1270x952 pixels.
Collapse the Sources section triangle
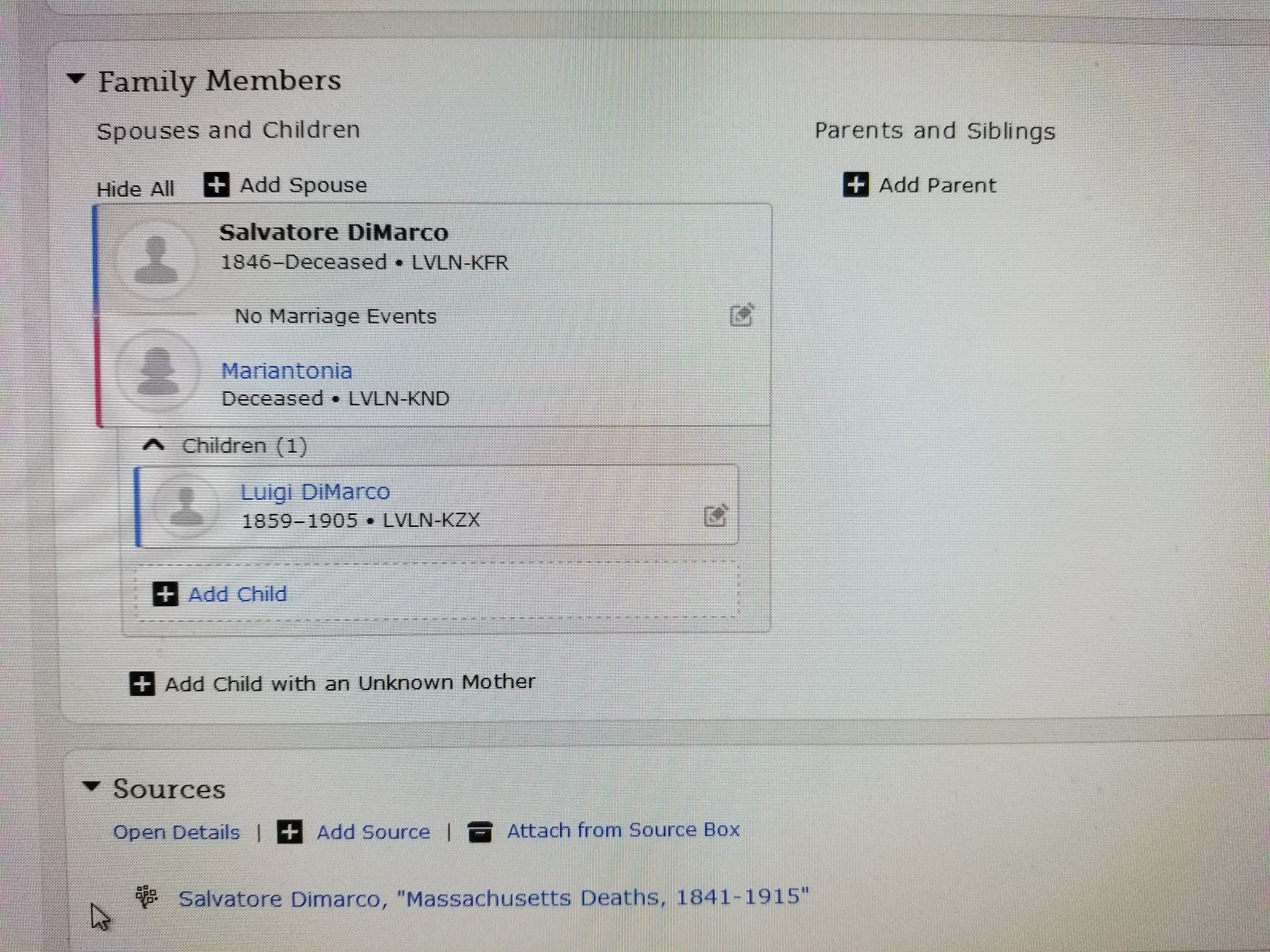[91, 786]
